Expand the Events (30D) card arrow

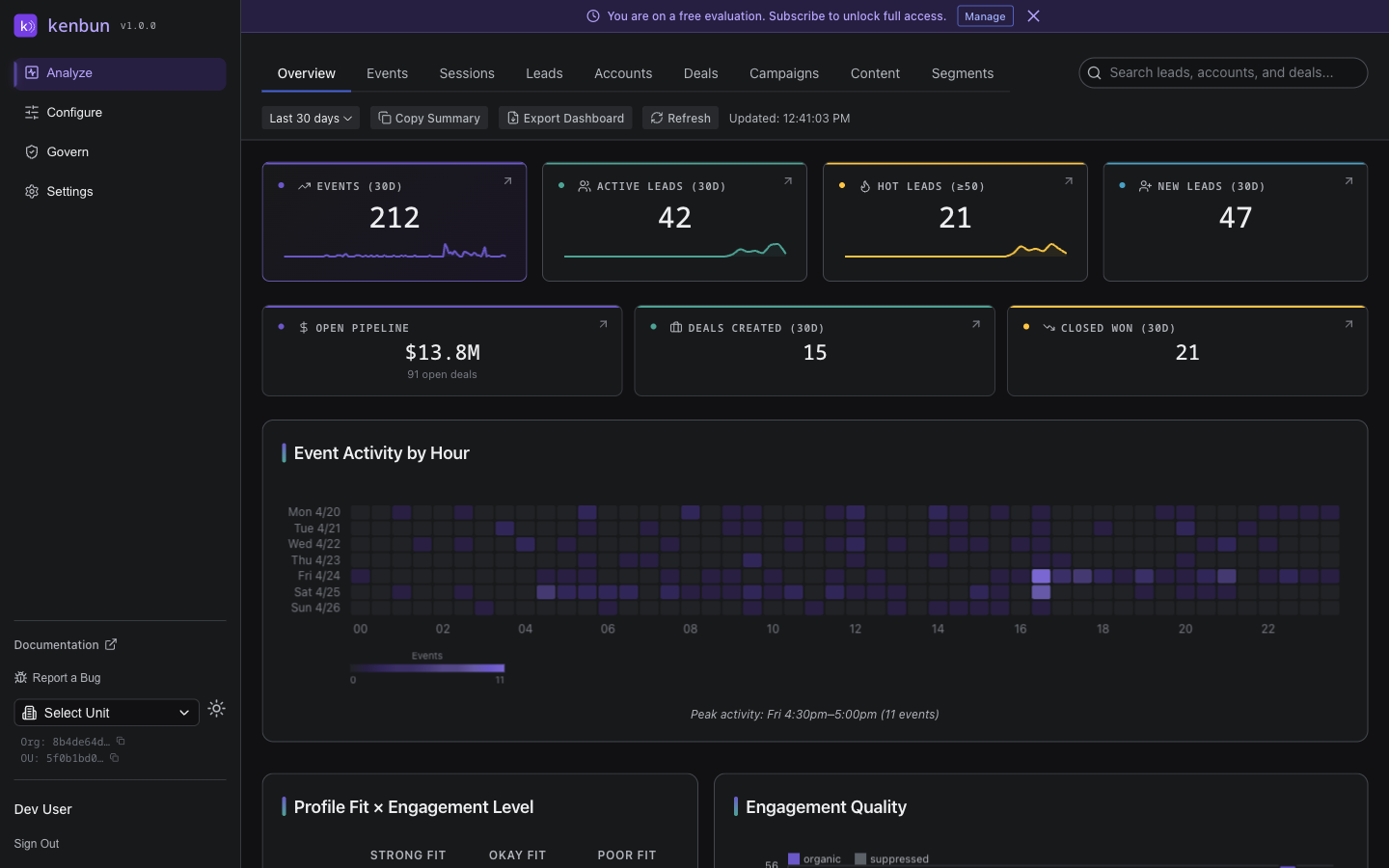[x=508, y=180]
